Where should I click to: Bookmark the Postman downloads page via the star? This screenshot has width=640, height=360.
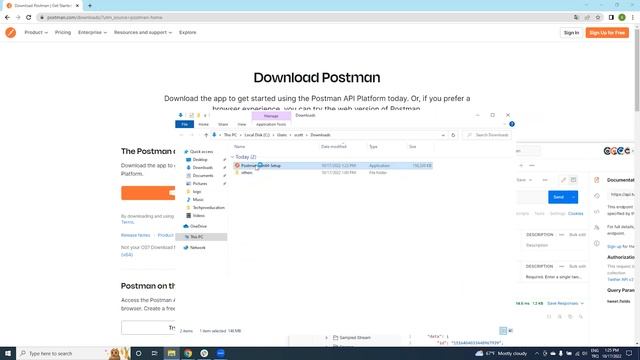click(x=598, y=18)
